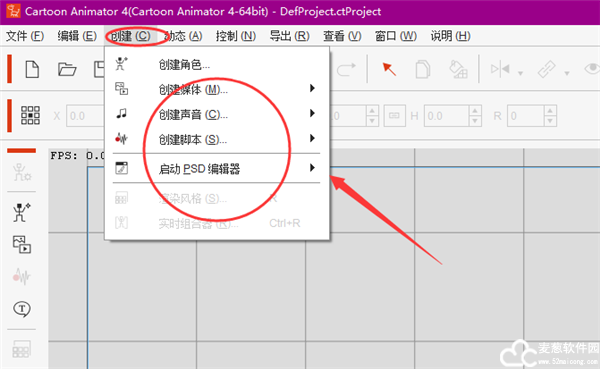600x369 pixels.
Task: Select the red arrow pick tool
Action: 389,69
